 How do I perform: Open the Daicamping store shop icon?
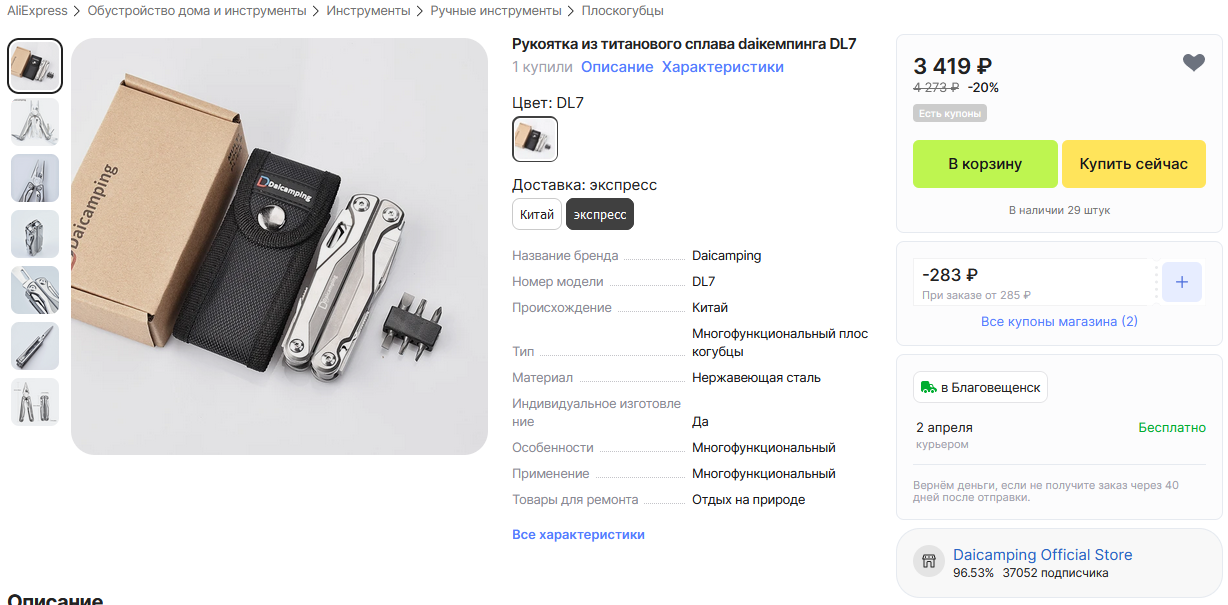point(928,561)
